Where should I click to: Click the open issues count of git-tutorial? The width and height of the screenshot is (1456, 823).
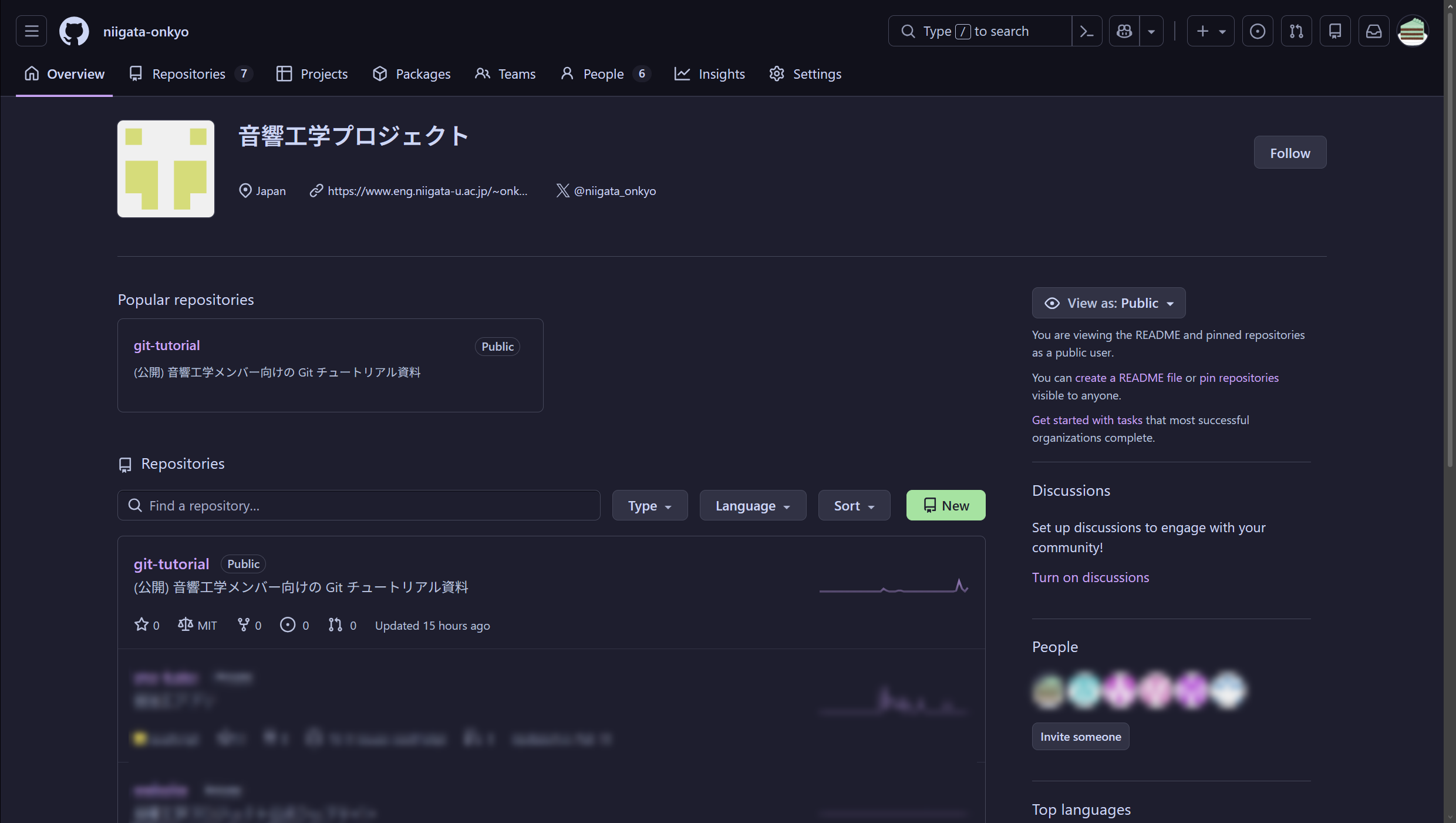[295, 625]
